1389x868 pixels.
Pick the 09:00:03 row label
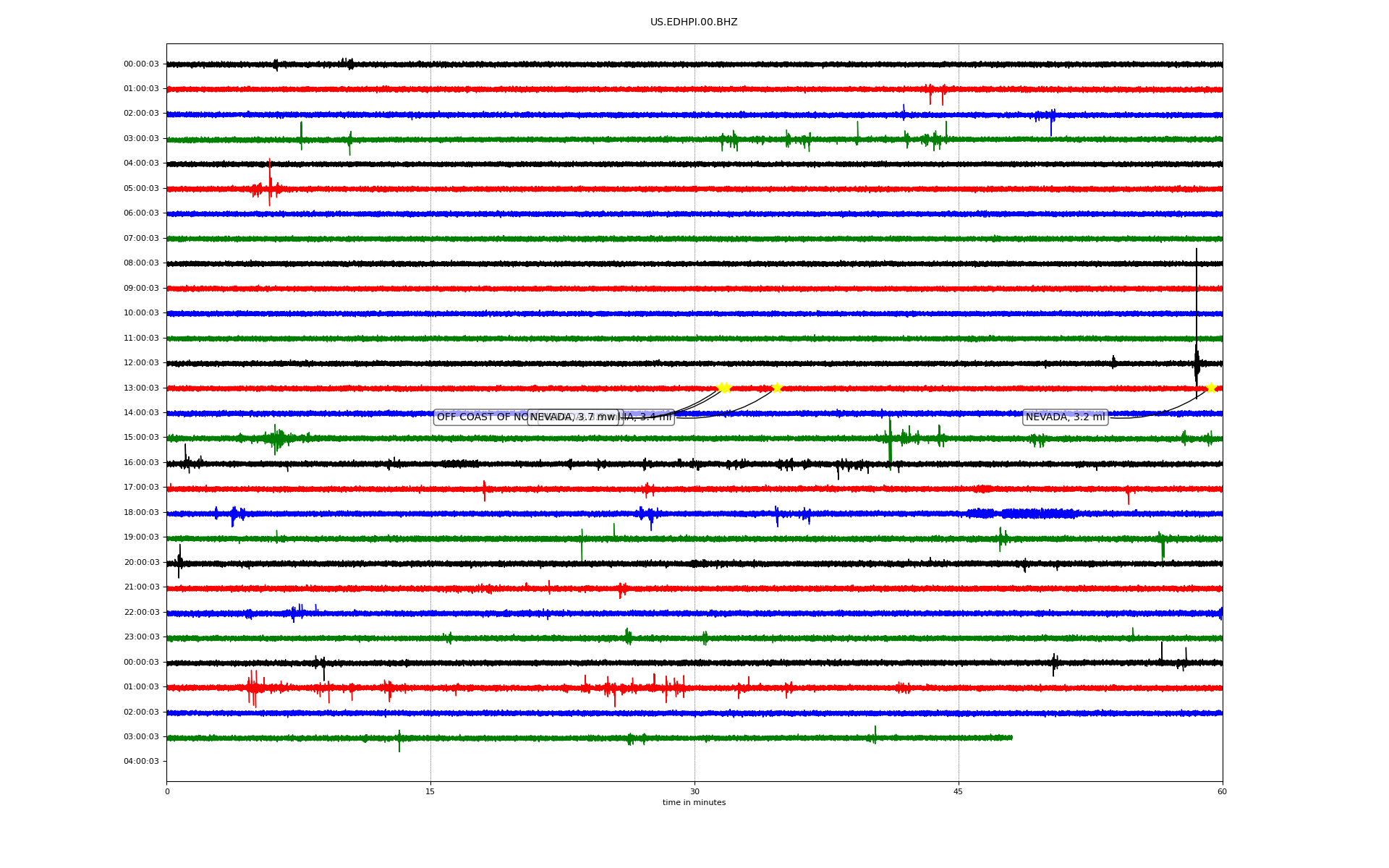[x=141, y=288]
